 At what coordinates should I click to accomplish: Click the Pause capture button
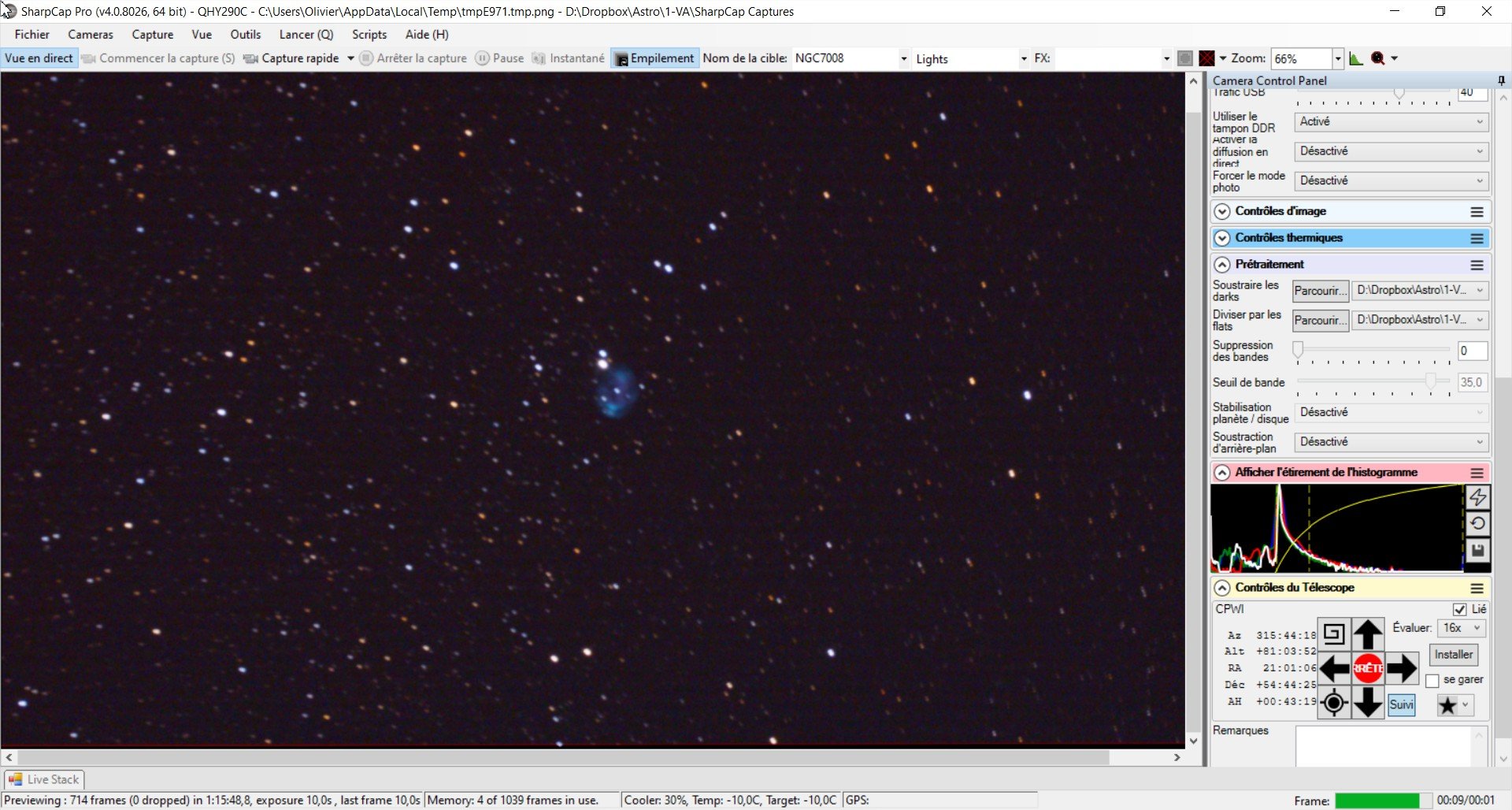click(x=499, y=58)
